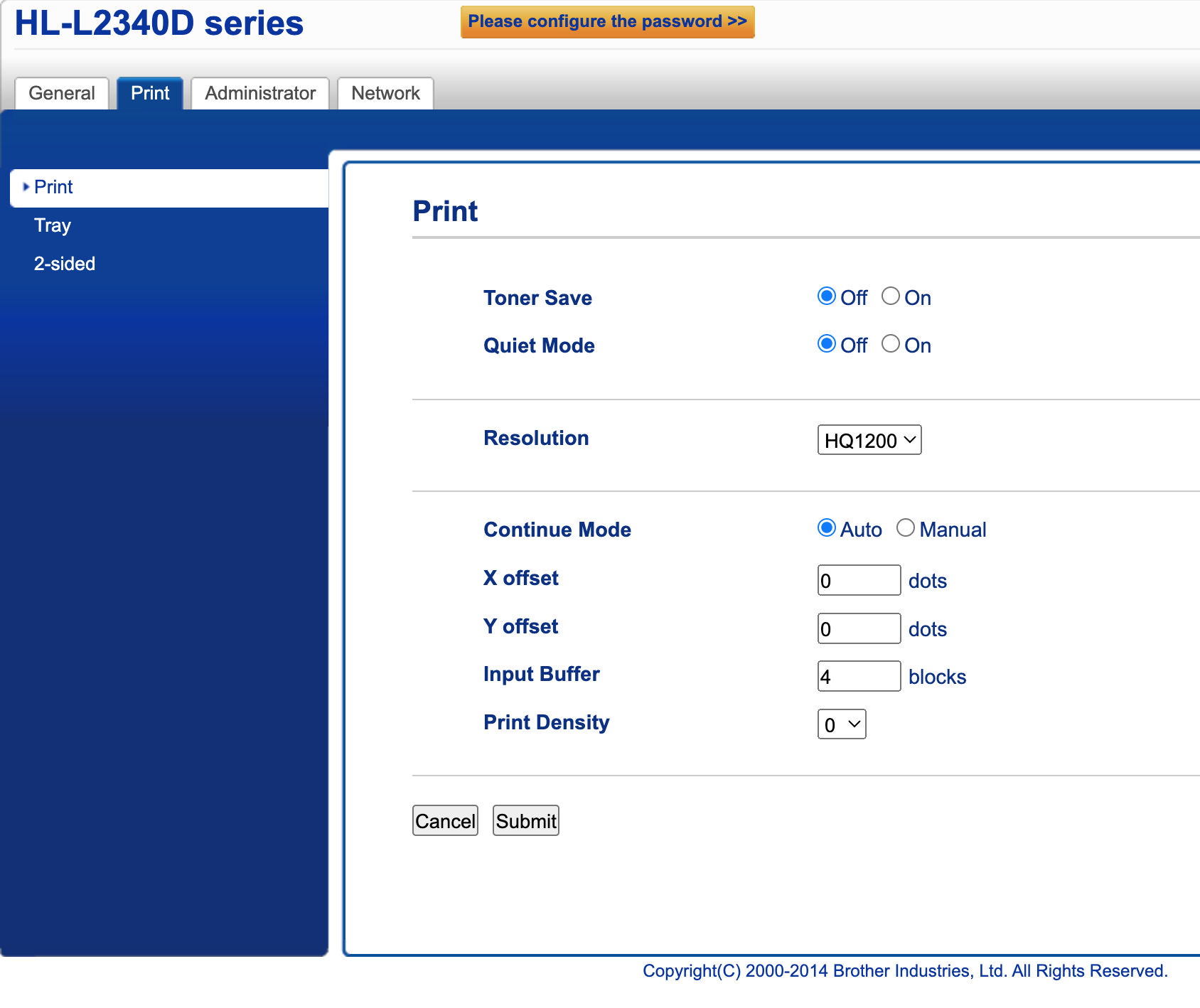Open the General tab

[x=62, y=93]
